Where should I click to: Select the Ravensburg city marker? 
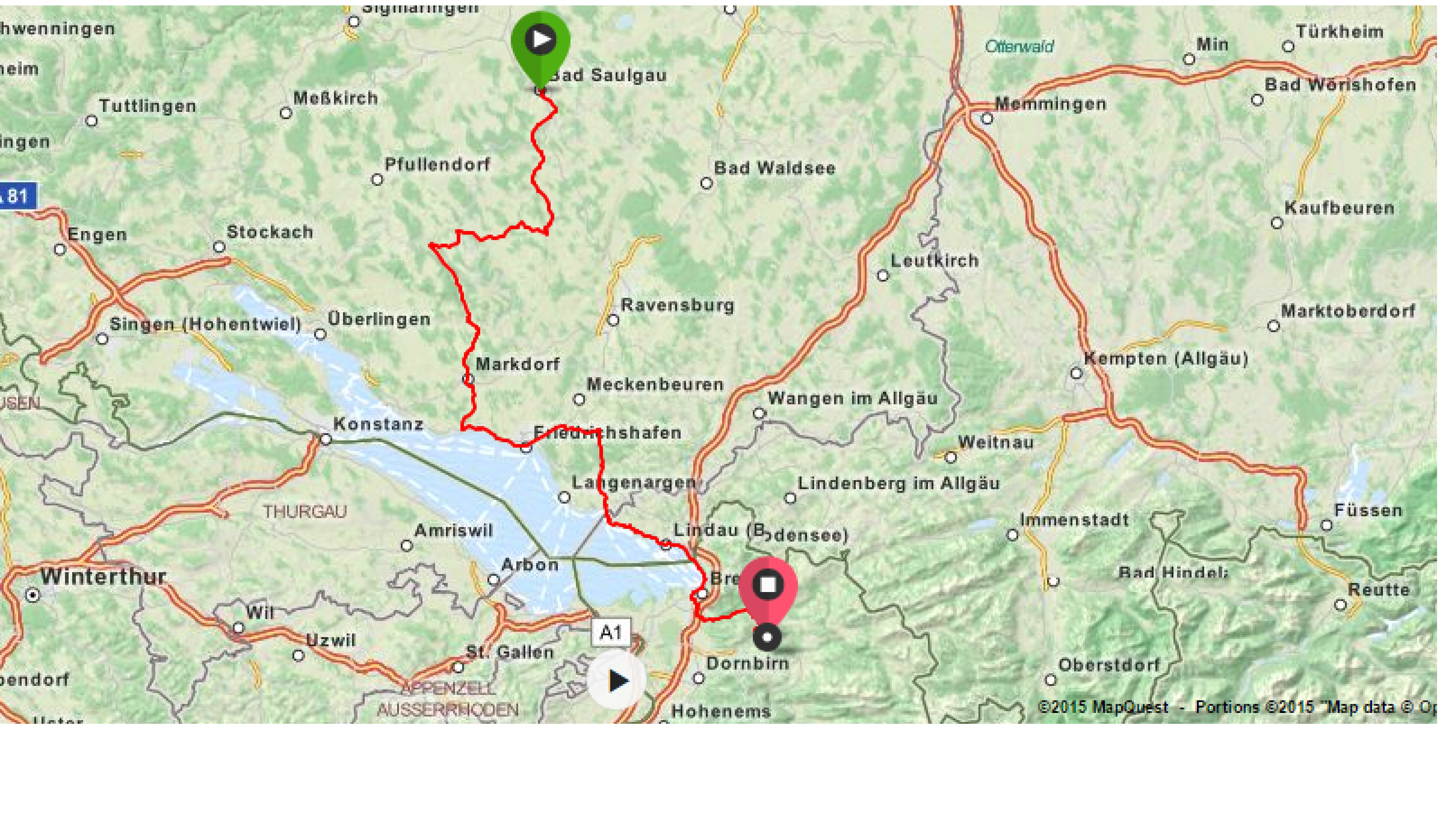(x=613, y=320)
